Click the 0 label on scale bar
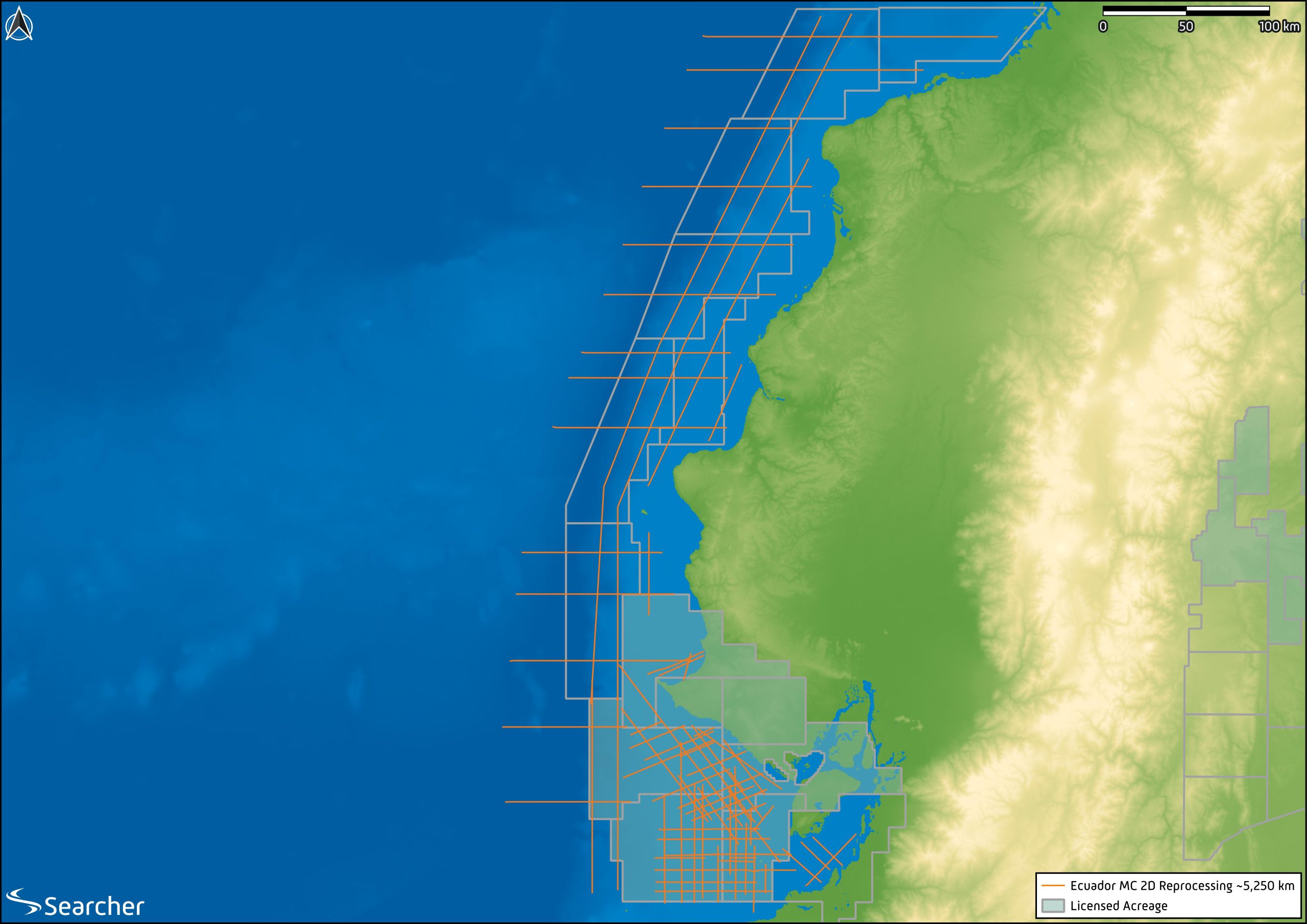Image resolution: width=1307 pixels, height=924 pixels. point(1103,27)
